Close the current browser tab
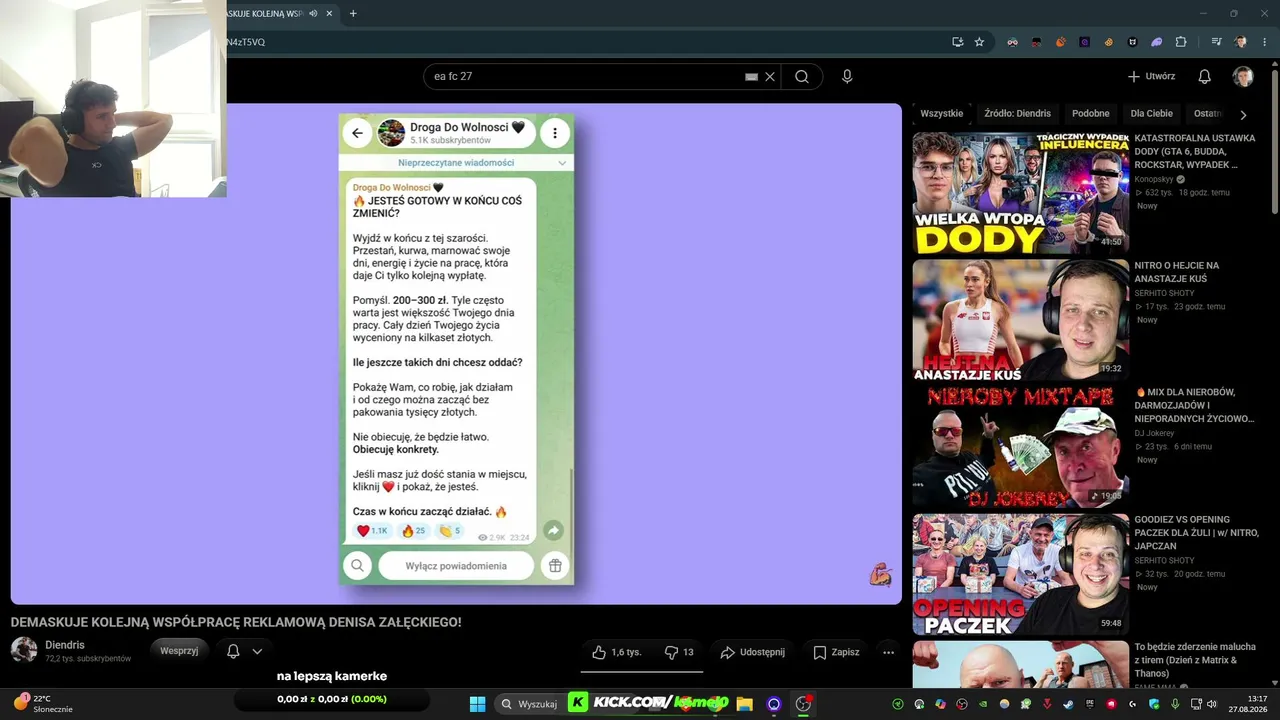Image resolution: width=1280 pixels, height=720 pixels. (330, 14)
